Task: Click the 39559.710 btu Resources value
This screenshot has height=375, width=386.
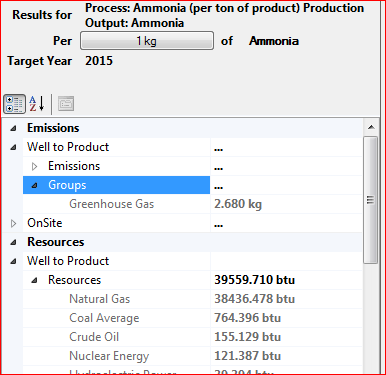Action: pyautogui.click(x=254, y=280)
